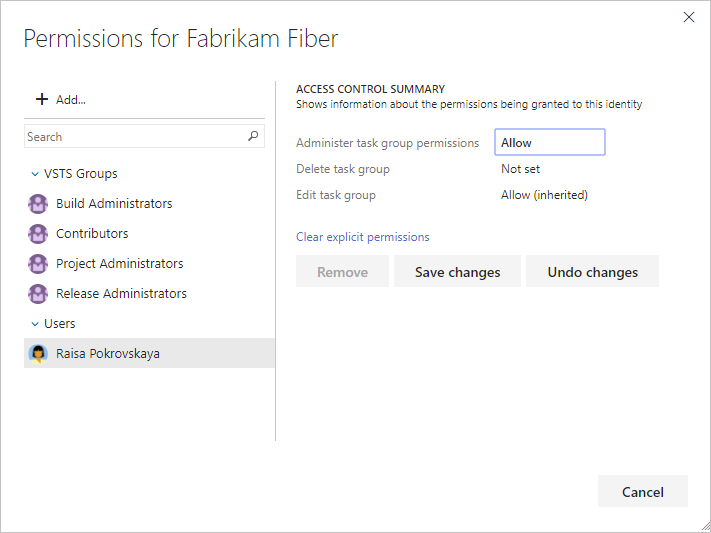Select Release Administrators group name
This screenshot has width=711, height=533.
pos(121,293)
